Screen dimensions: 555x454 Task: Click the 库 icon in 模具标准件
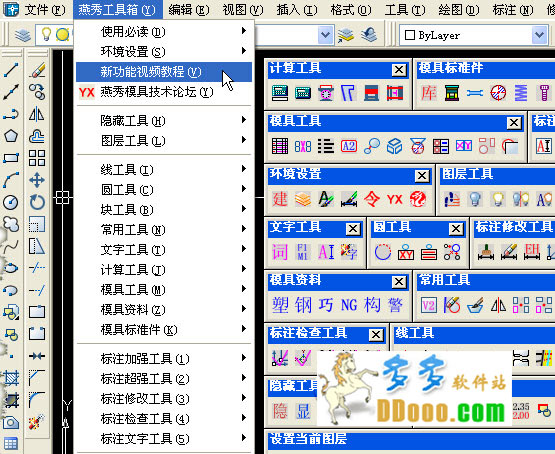pyautogui.click(x=429, y=93)
